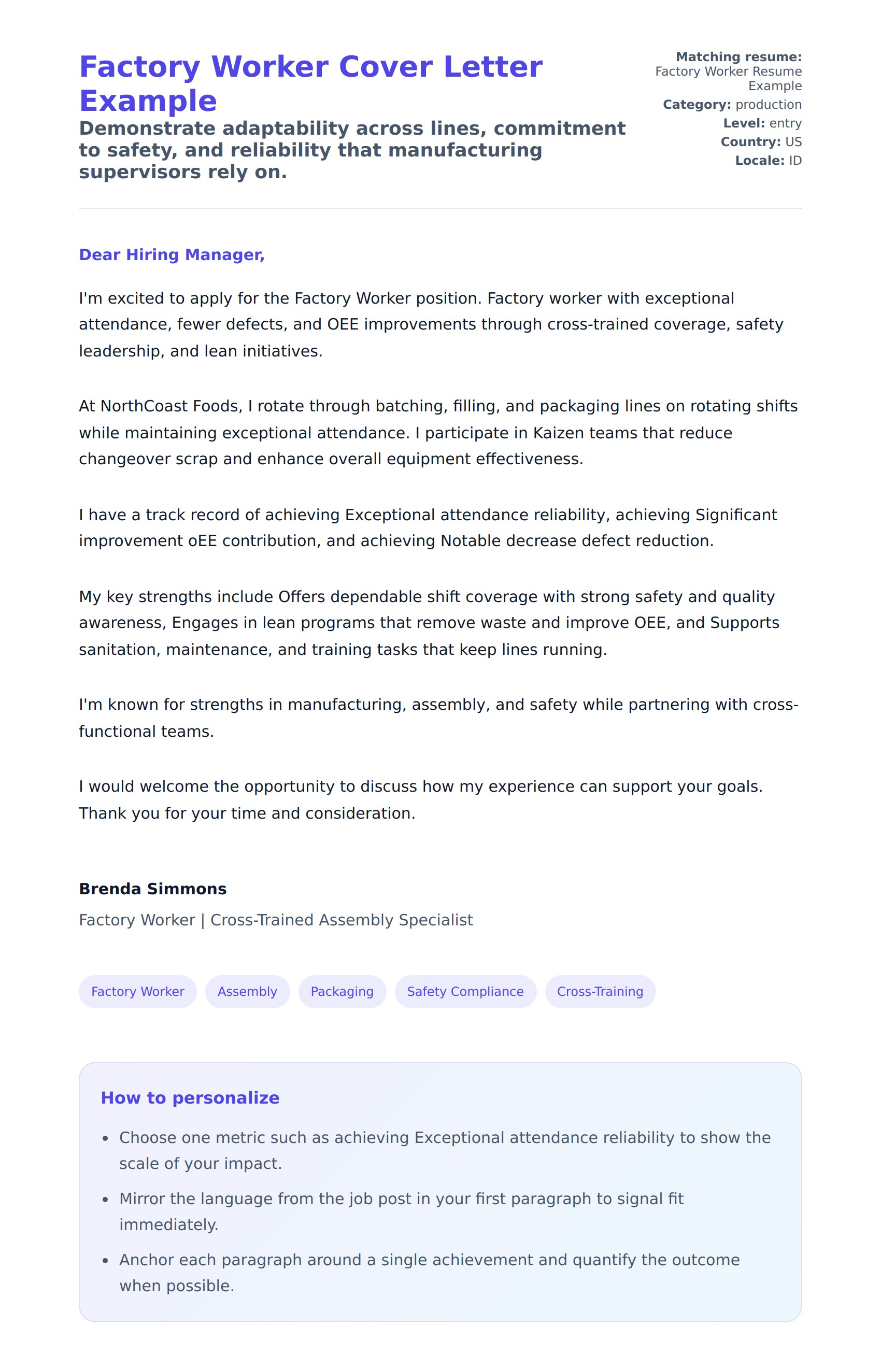
Task: Click the subtitle about adaptability across lines
Action: click(x=352, y=150)
